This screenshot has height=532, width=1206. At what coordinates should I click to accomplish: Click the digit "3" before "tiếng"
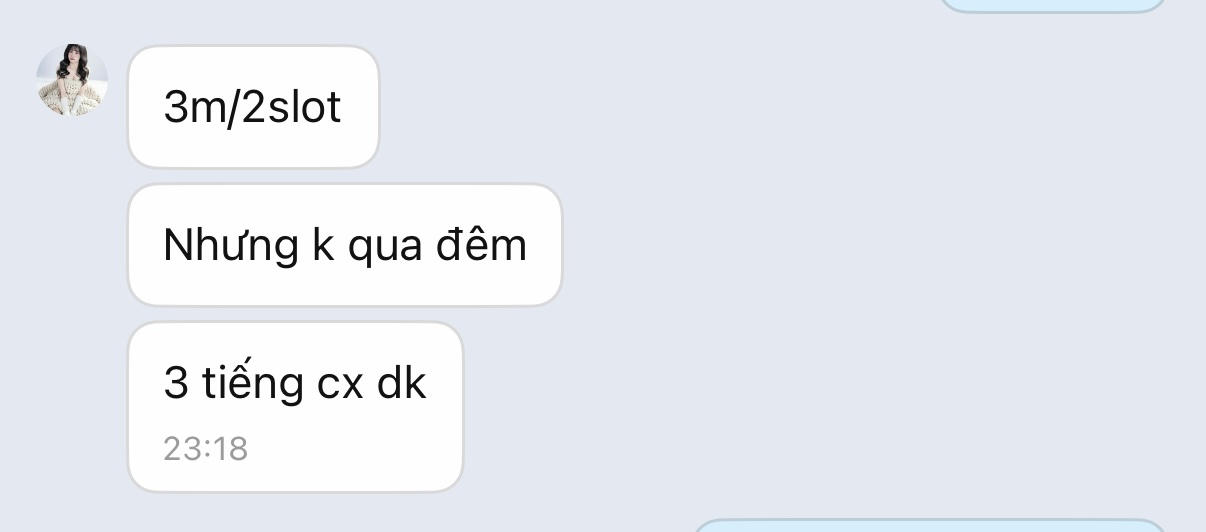click(176, 383)
